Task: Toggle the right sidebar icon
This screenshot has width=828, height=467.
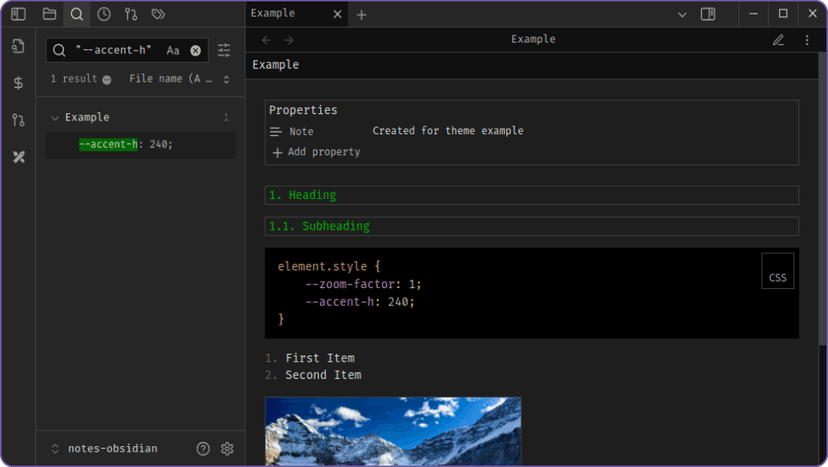Action: tap(708, 14)
